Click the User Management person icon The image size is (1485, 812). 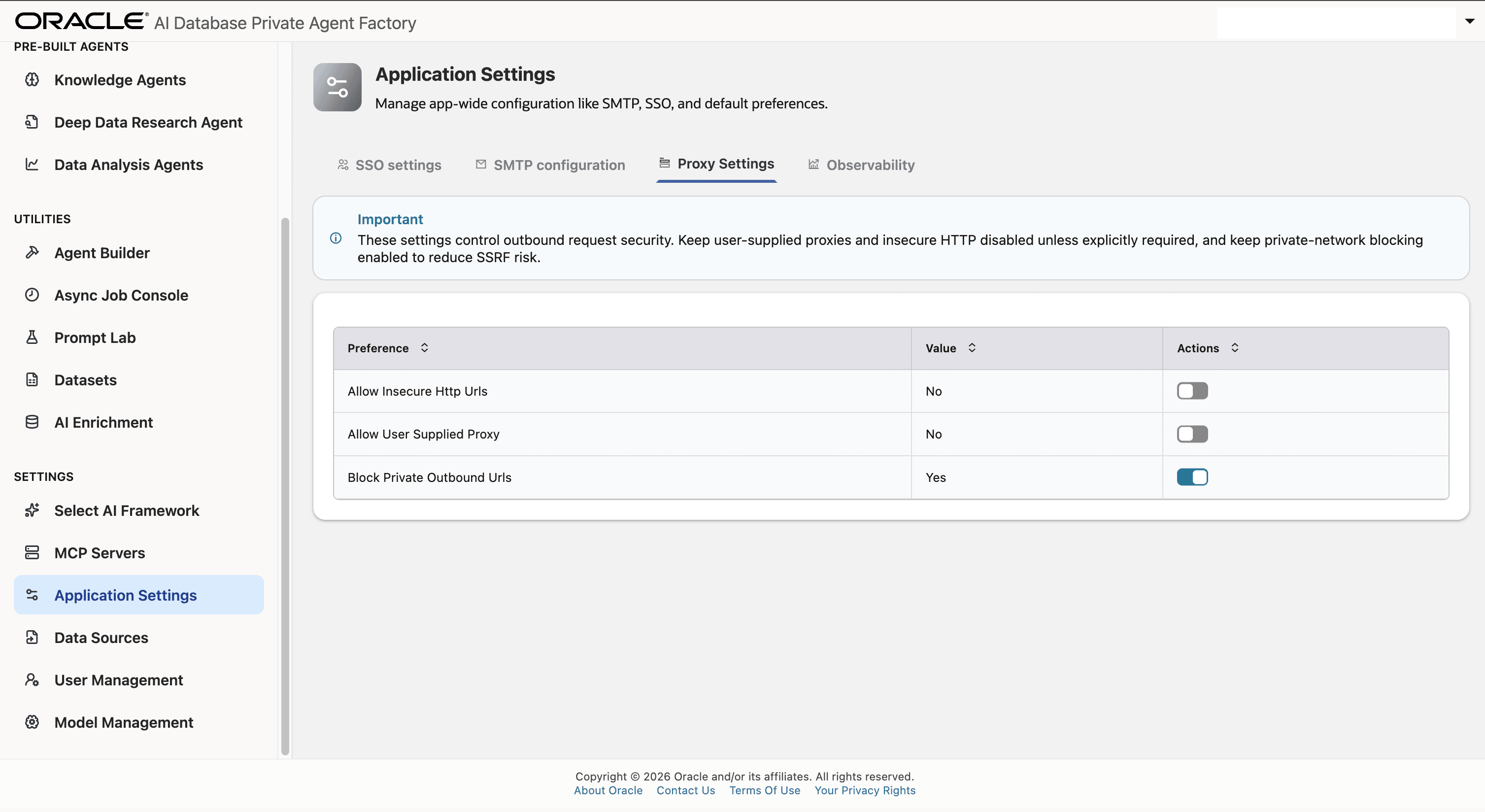click(x=33, y=679)
